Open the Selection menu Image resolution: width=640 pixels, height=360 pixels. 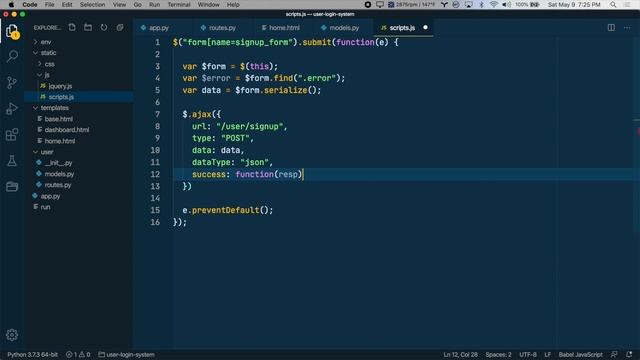(92, 4)
